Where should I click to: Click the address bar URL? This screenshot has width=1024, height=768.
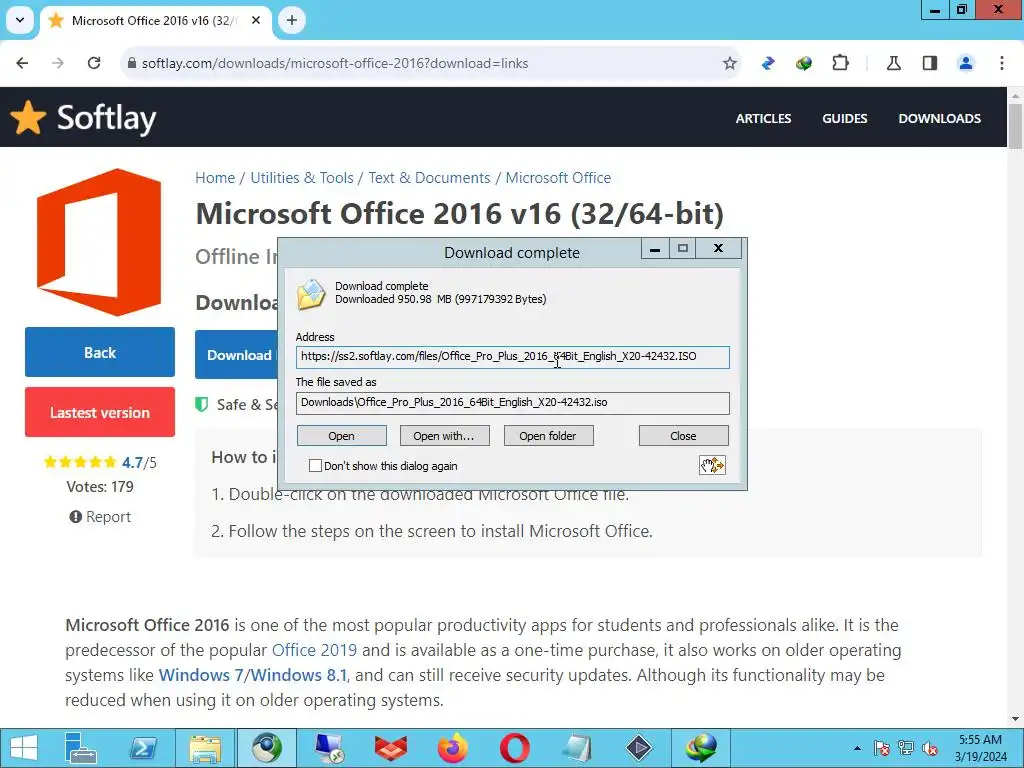pyautogui.click(x=334, y=63)
